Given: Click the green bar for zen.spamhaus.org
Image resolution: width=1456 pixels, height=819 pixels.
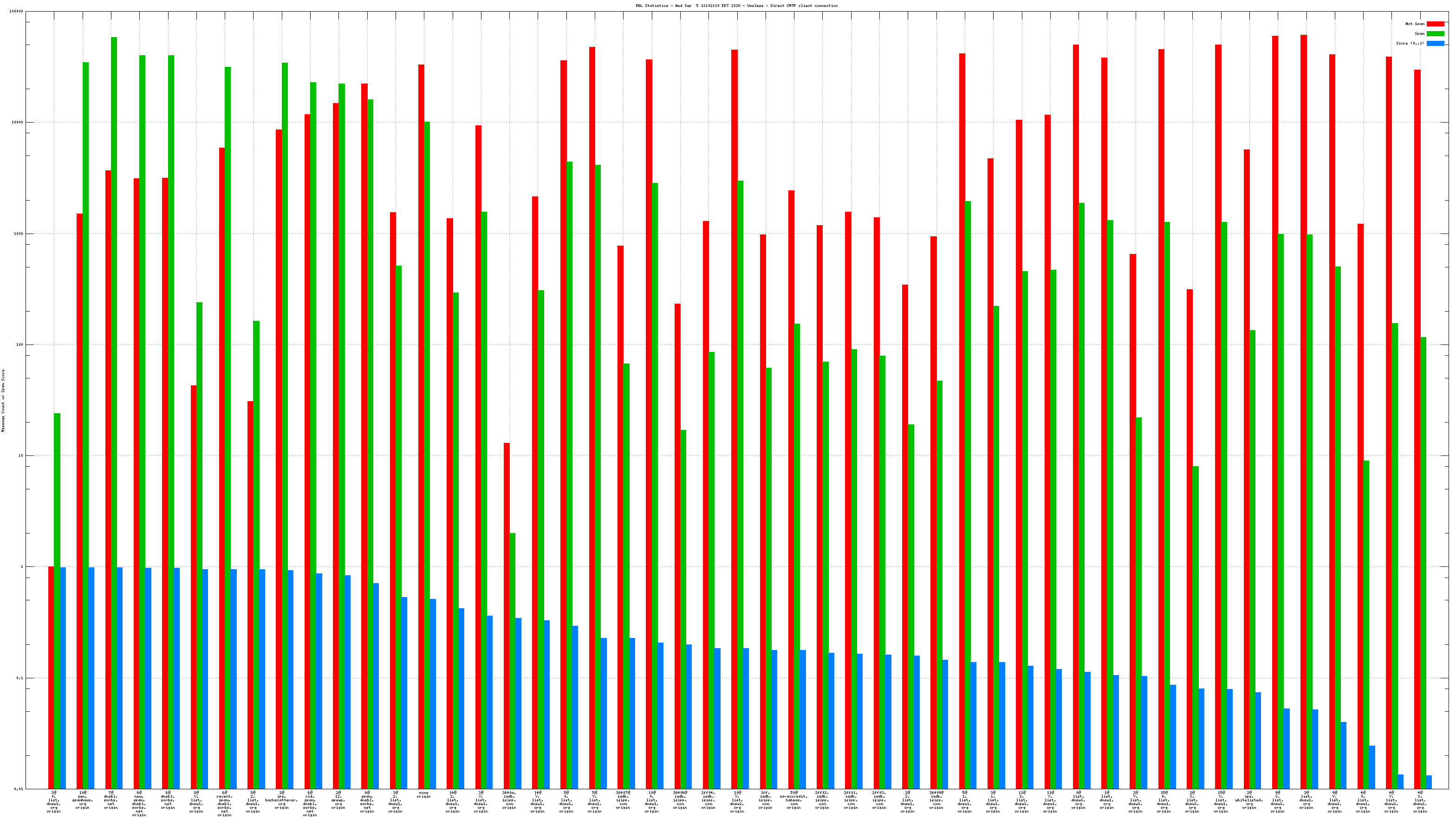Looking at the screenshot, I should [x=85, y=424].
